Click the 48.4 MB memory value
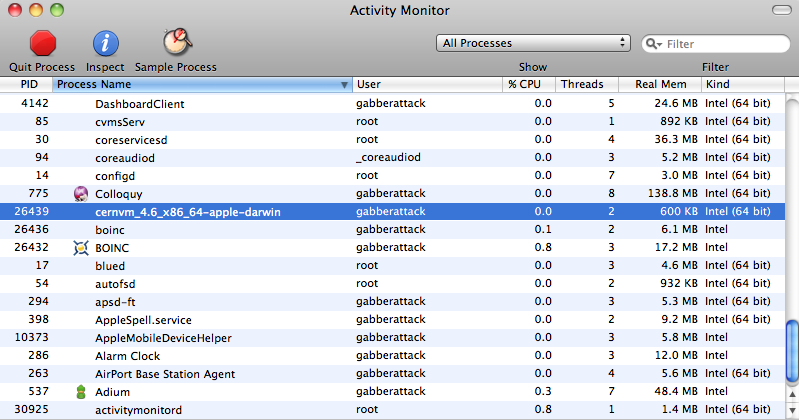This screenshot has width=799, height=420. (676, 391)
